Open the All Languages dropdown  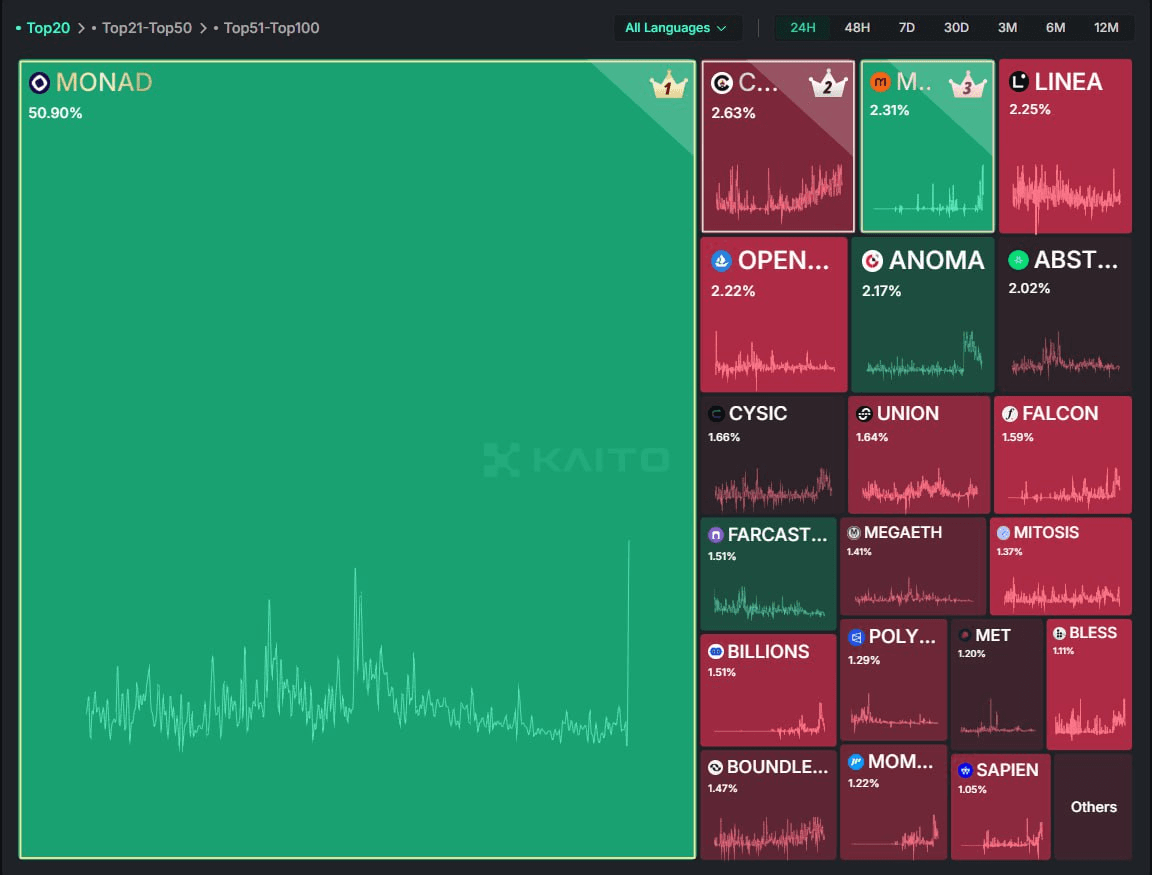(677, 28)
